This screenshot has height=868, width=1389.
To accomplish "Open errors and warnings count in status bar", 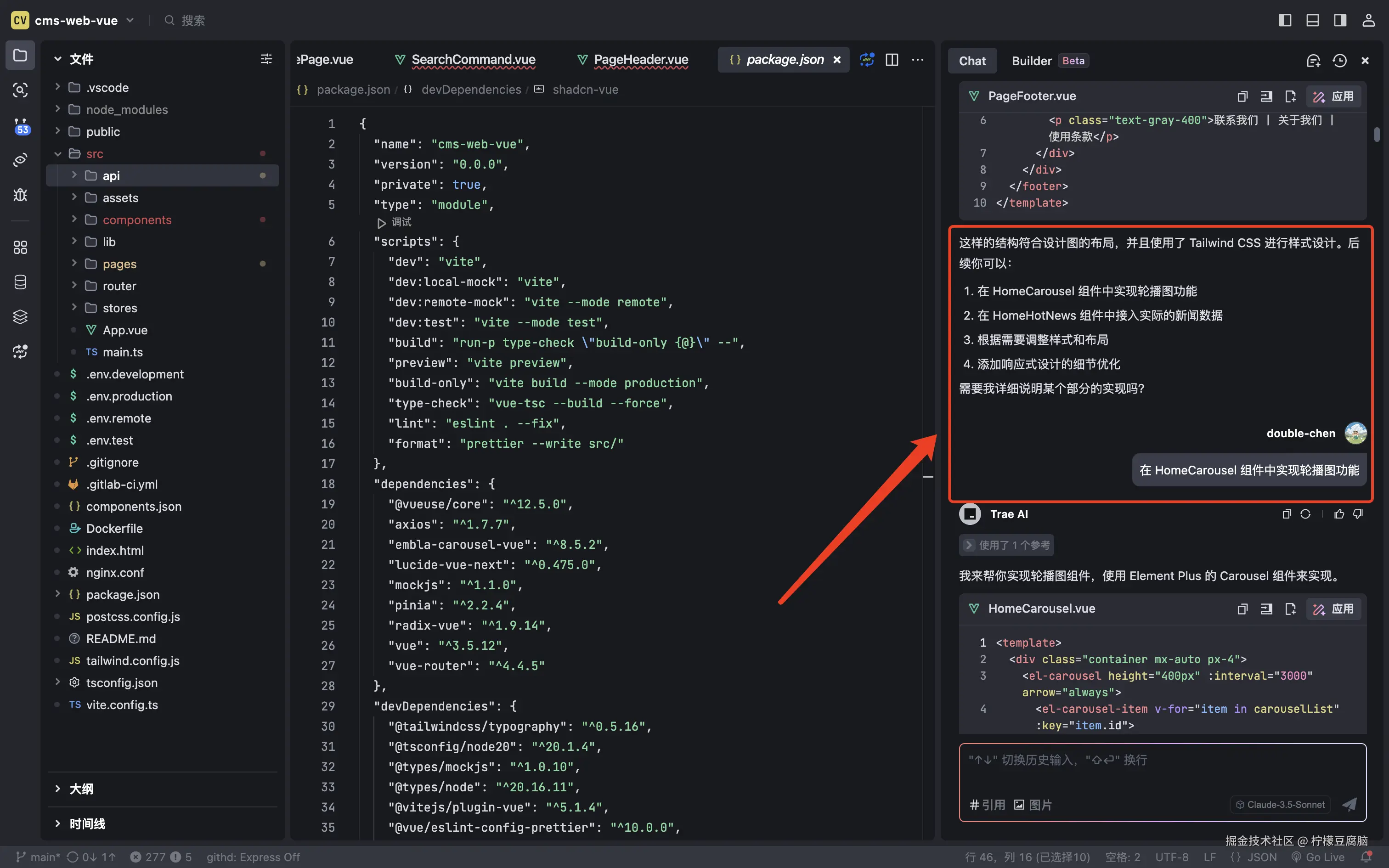I will click(161, 857).
